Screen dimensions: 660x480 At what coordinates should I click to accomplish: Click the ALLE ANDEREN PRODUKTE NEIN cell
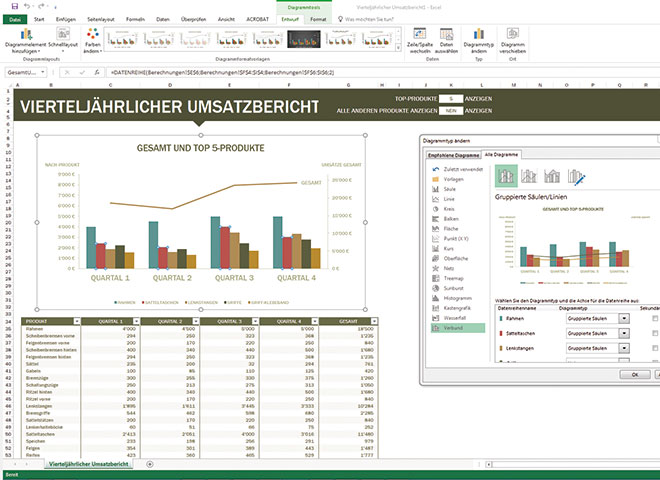tap(451, 111)
